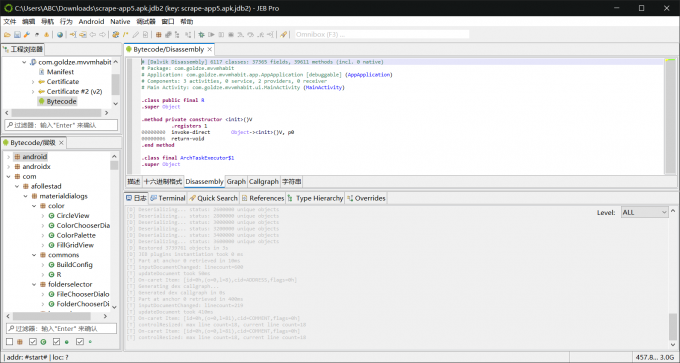Expand the androidx package node
Screen dimensions: 680x363
click(8, 167)
